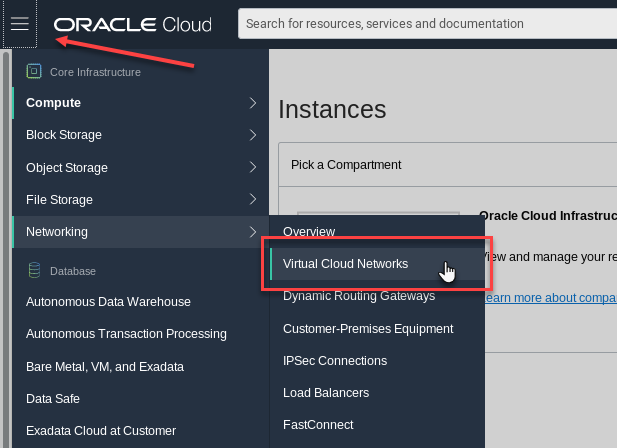617x448 pixels.
Task: Expand the Object Storage chevron
Action: 253,167
